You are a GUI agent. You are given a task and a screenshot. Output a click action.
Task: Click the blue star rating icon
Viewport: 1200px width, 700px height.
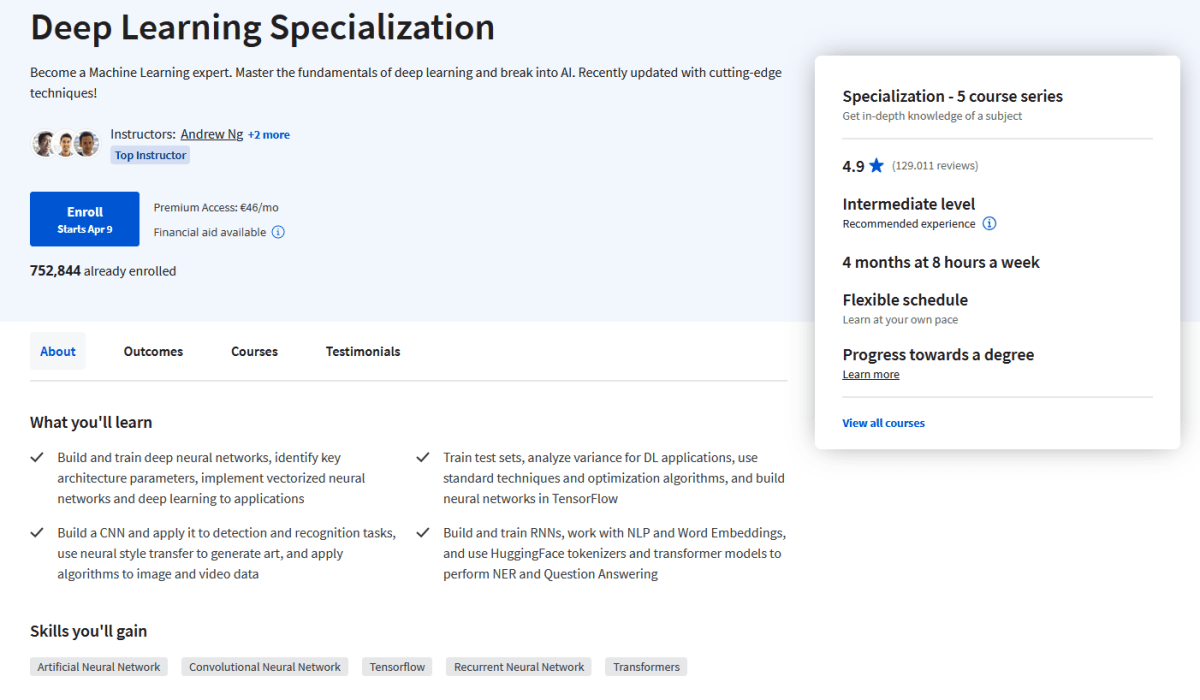coord(878,164)
